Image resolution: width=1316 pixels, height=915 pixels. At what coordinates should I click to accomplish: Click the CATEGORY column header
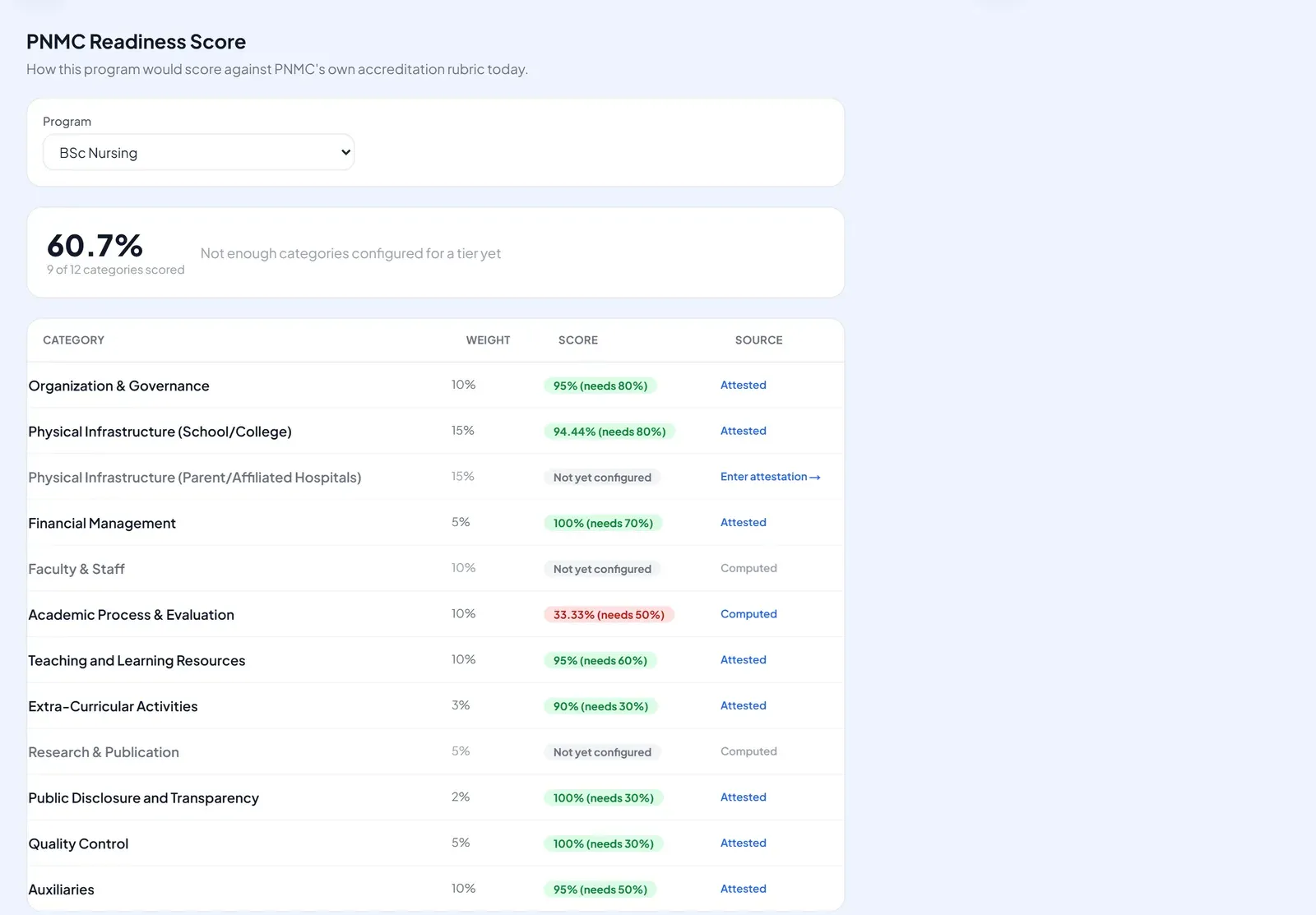74,340
